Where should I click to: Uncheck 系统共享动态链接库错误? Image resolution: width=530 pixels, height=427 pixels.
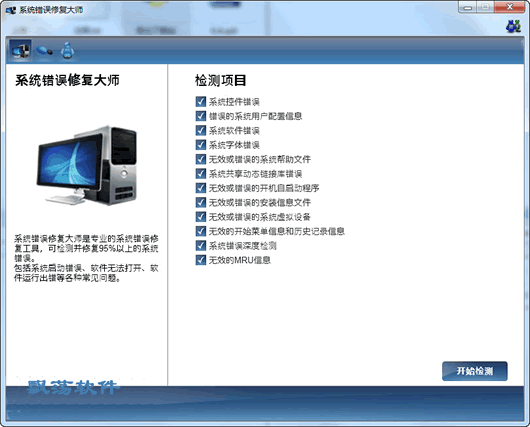point(201,173)
